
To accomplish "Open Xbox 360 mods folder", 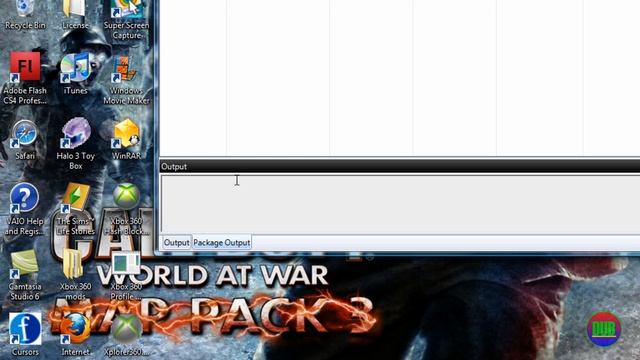I will (x=76, y=274).
